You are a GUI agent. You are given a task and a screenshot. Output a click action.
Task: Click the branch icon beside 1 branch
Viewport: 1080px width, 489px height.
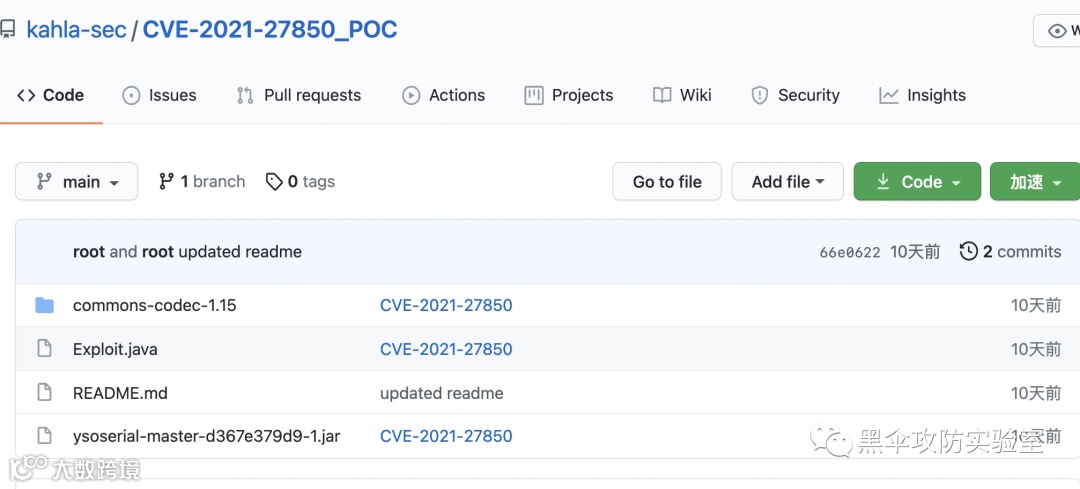[167, 182]
